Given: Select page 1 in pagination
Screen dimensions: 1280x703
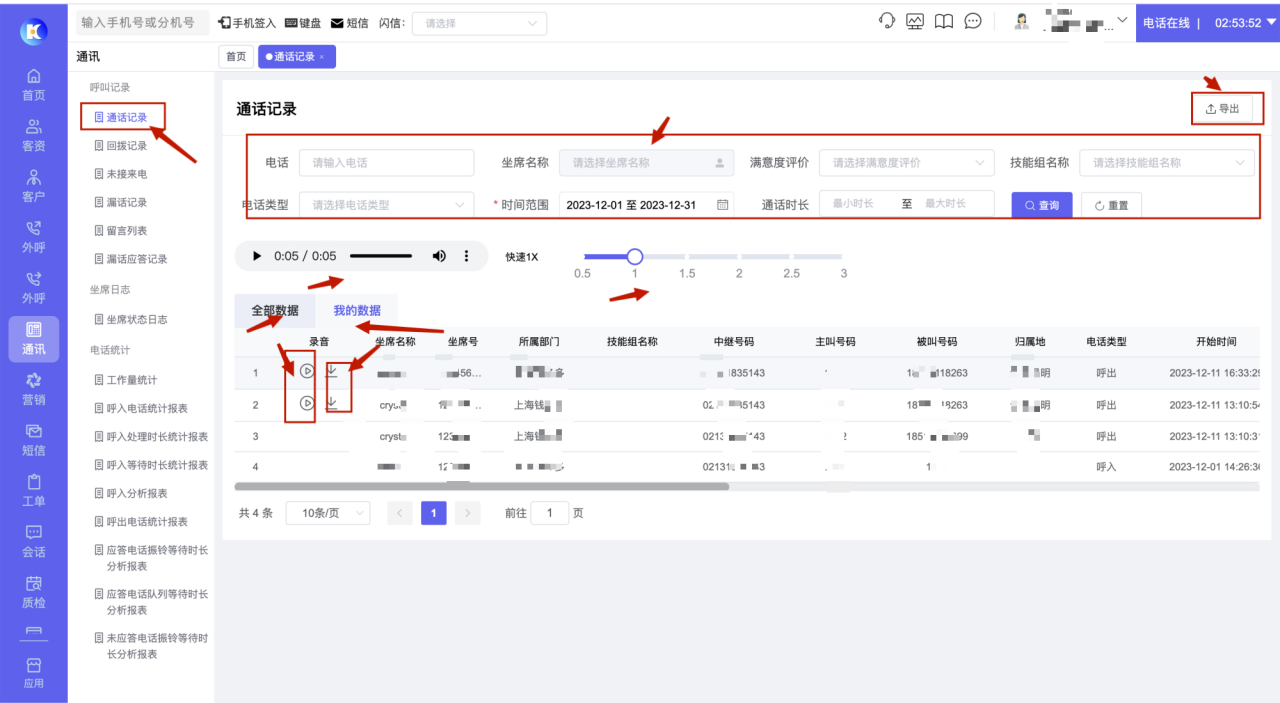Looking at the screenshot, I should point(434,513).
